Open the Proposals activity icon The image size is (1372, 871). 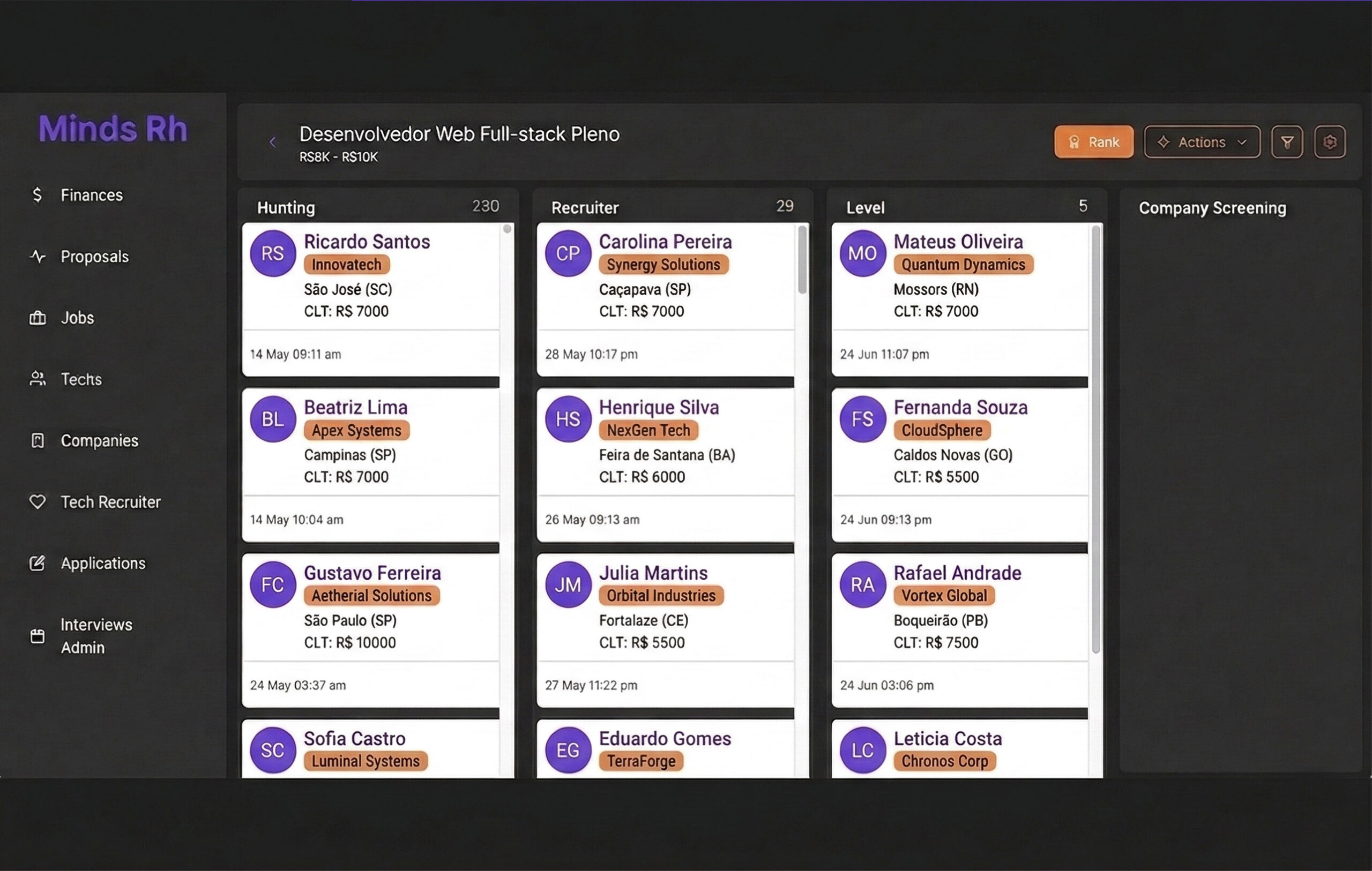pyautogui.click(x=38, y=257)
